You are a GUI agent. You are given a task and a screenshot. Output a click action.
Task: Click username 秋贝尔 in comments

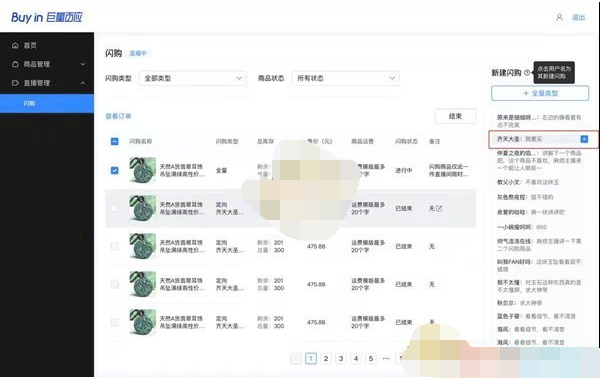click(x=506, y=303)
